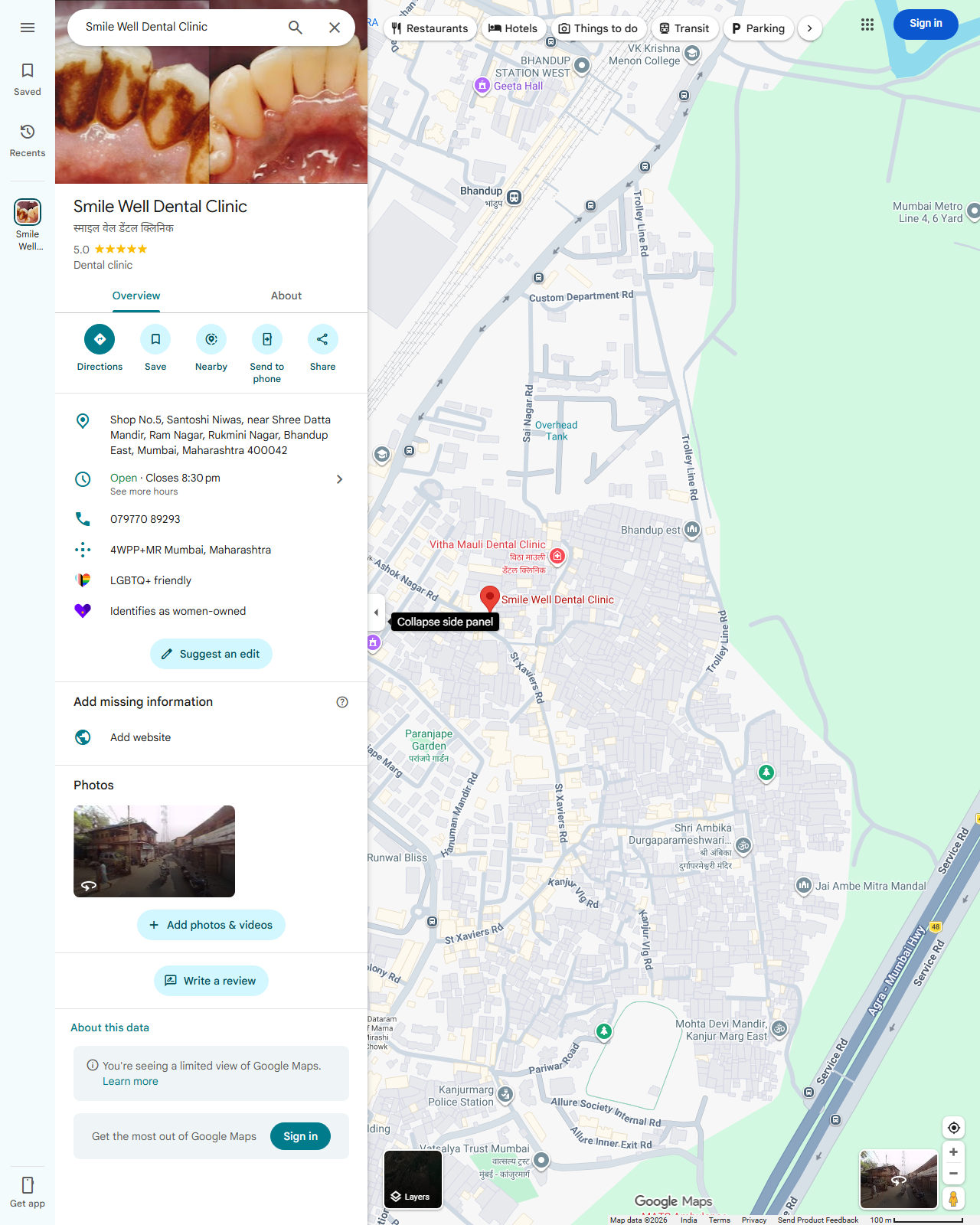
Task: Switch to the About tab
Action: point(286,296)
